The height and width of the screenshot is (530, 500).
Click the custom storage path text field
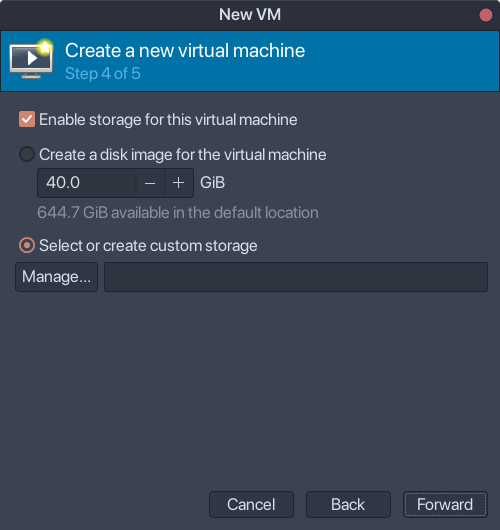(296, 277)
